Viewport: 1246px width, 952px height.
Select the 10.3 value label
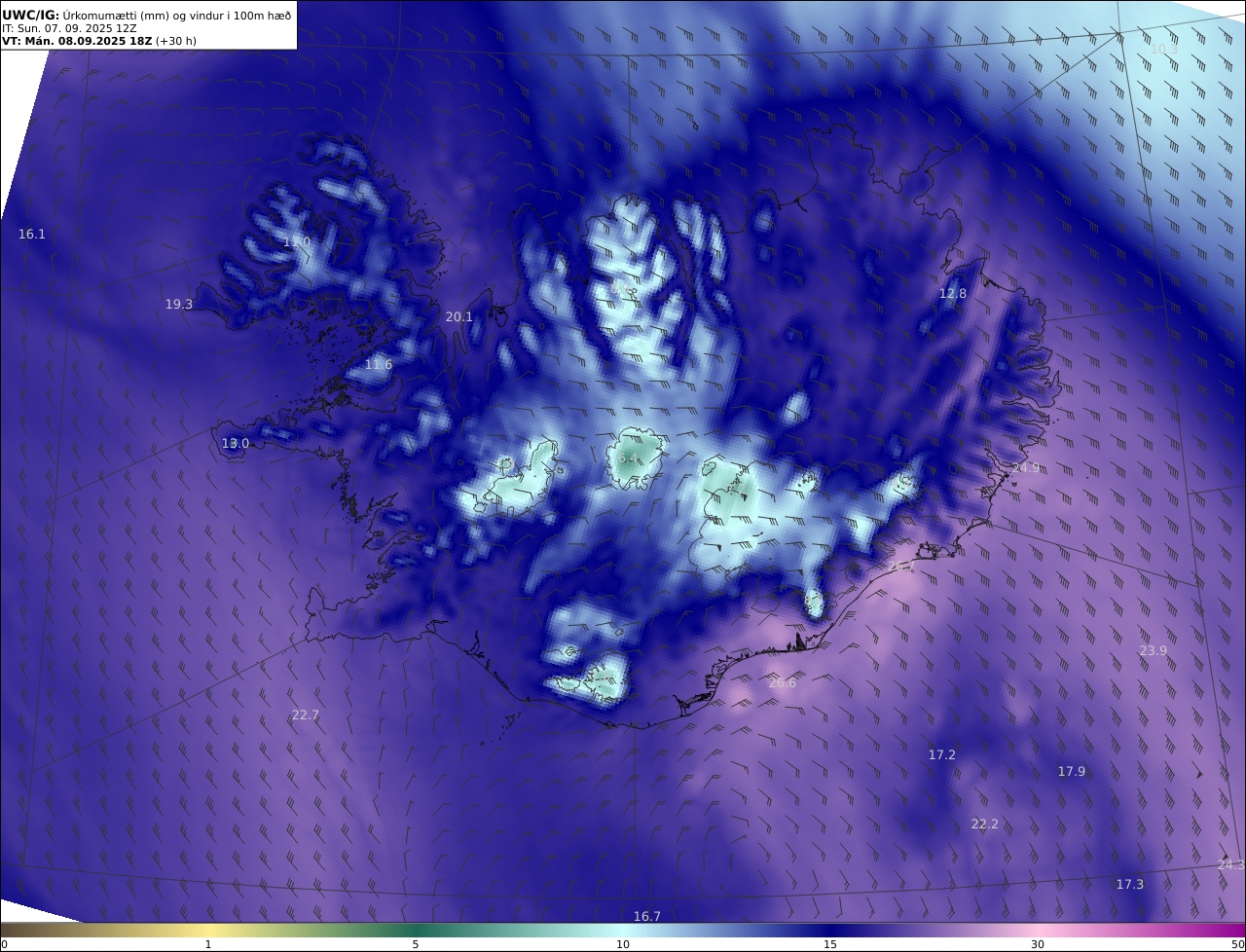[x=1164, y=50]
